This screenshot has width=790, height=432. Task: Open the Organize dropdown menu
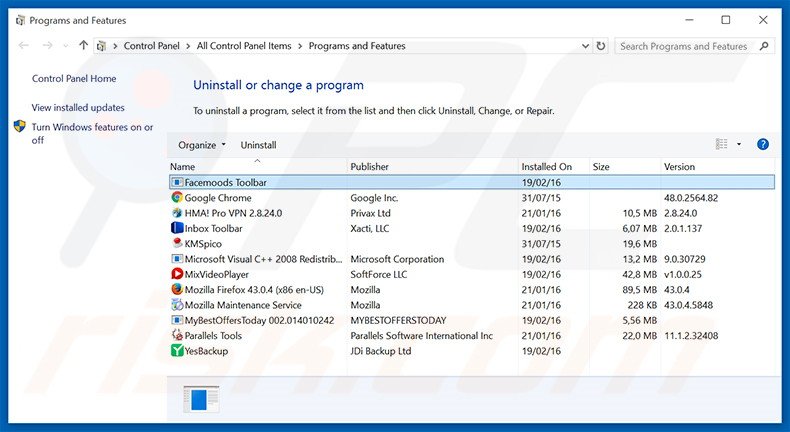(202, 145)
